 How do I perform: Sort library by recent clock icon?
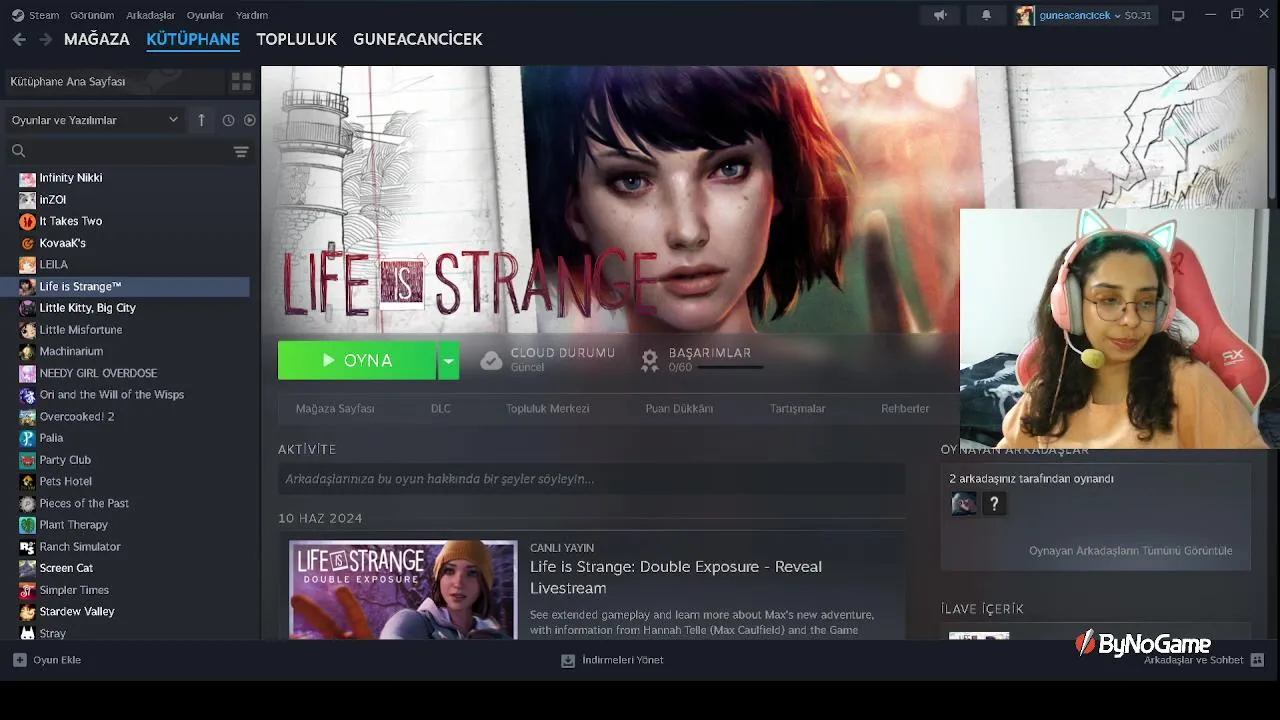click(x=228, y=120)
